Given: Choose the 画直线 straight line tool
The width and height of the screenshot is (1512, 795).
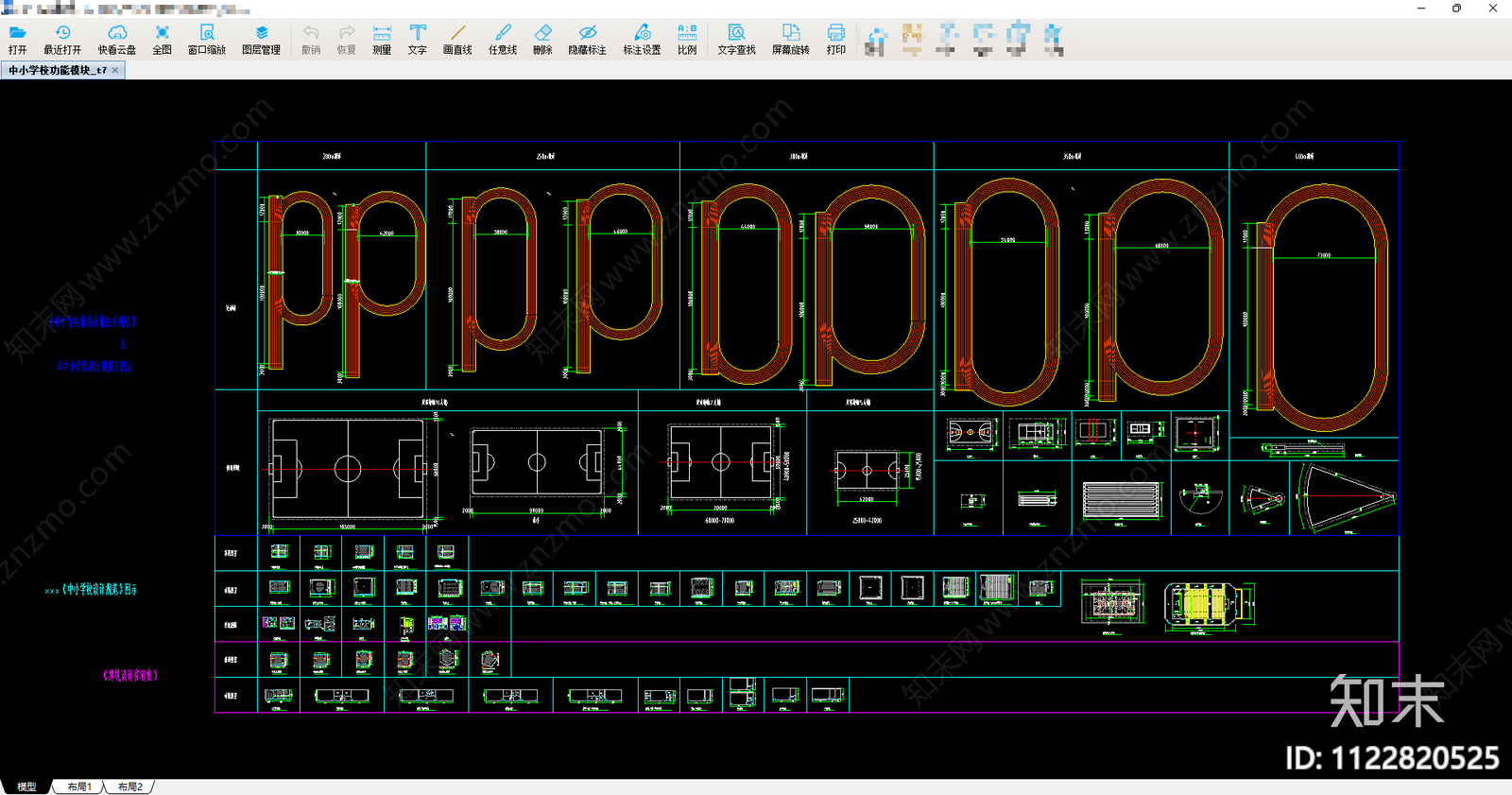Looking at the screenshot, I should coord(457,40).
